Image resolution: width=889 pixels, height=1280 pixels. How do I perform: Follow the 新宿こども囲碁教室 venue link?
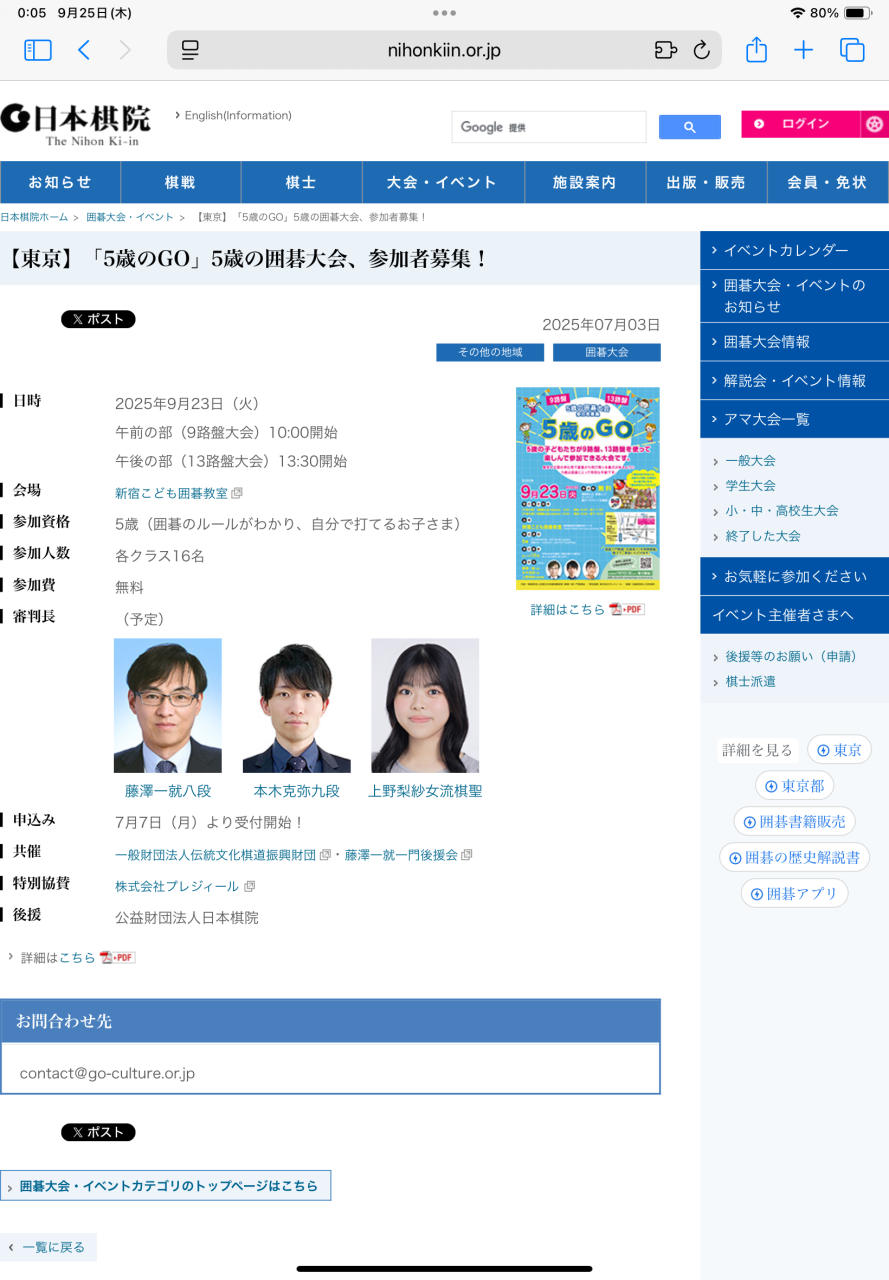[171, 493]
